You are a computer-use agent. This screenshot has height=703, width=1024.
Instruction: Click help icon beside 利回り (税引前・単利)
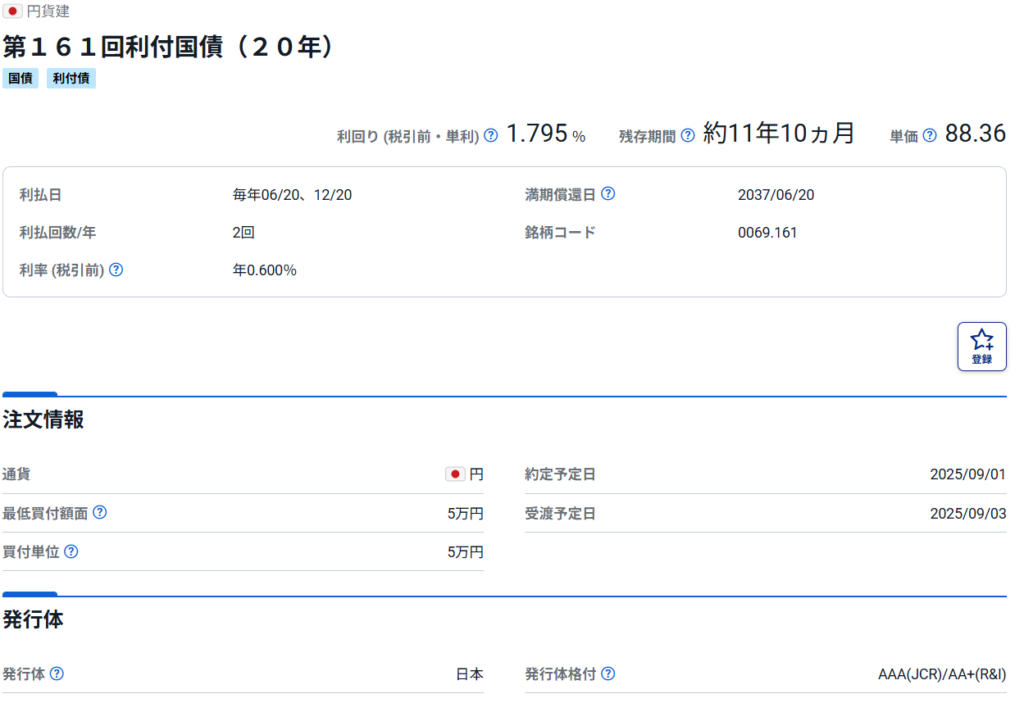click(x=491, y=136)
